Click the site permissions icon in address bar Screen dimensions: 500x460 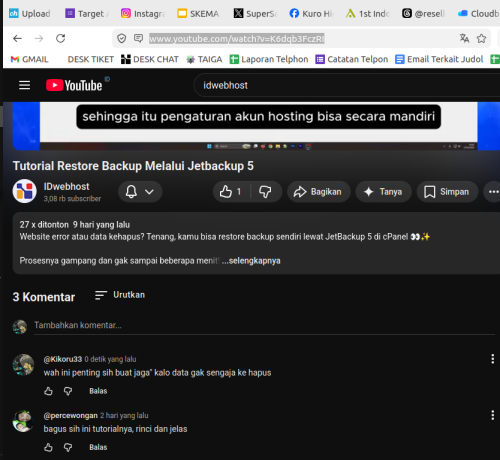pyautogui.click(x=138, y=38)
